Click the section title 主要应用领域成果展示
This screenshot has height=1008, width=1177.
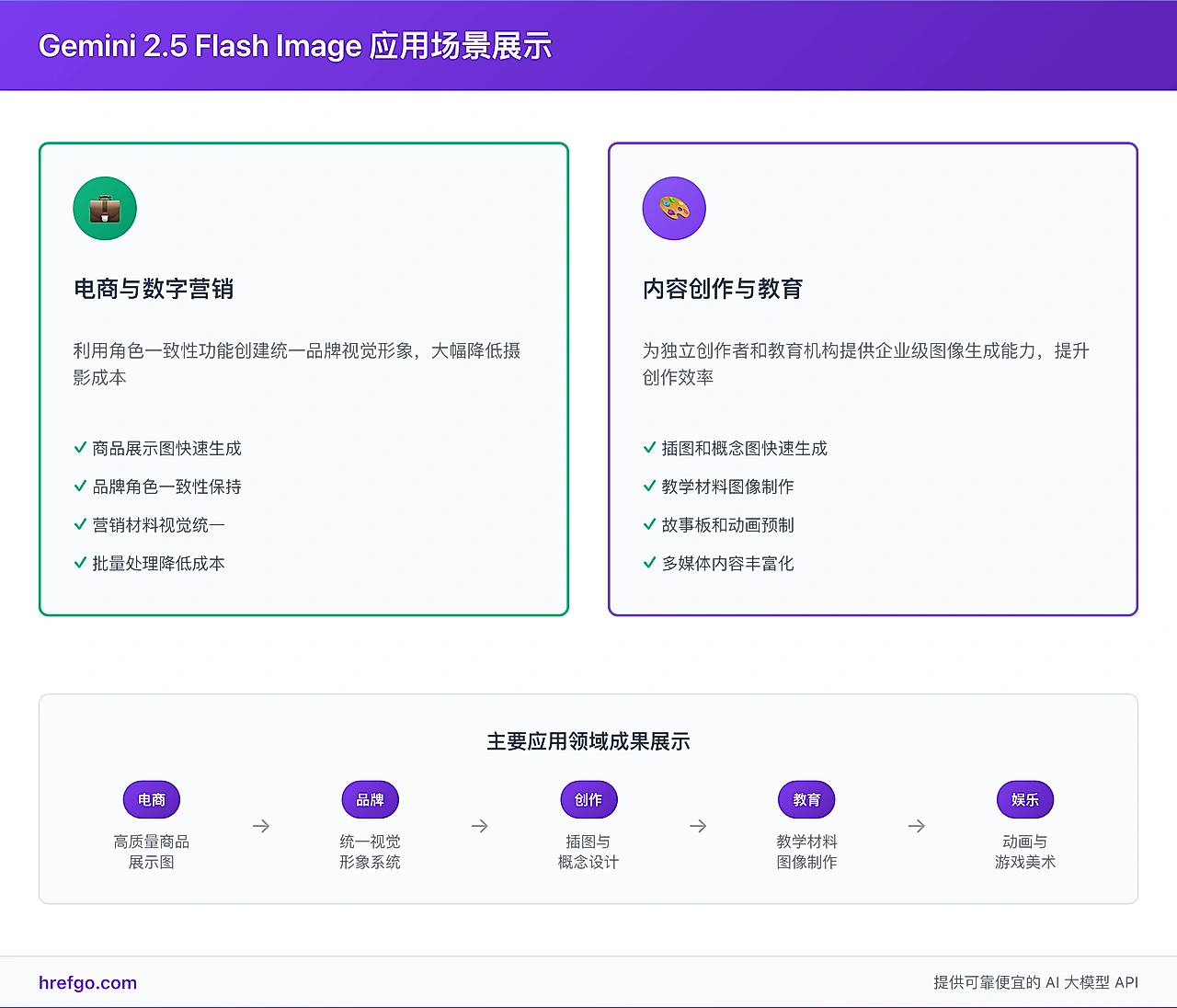point(588,741)
